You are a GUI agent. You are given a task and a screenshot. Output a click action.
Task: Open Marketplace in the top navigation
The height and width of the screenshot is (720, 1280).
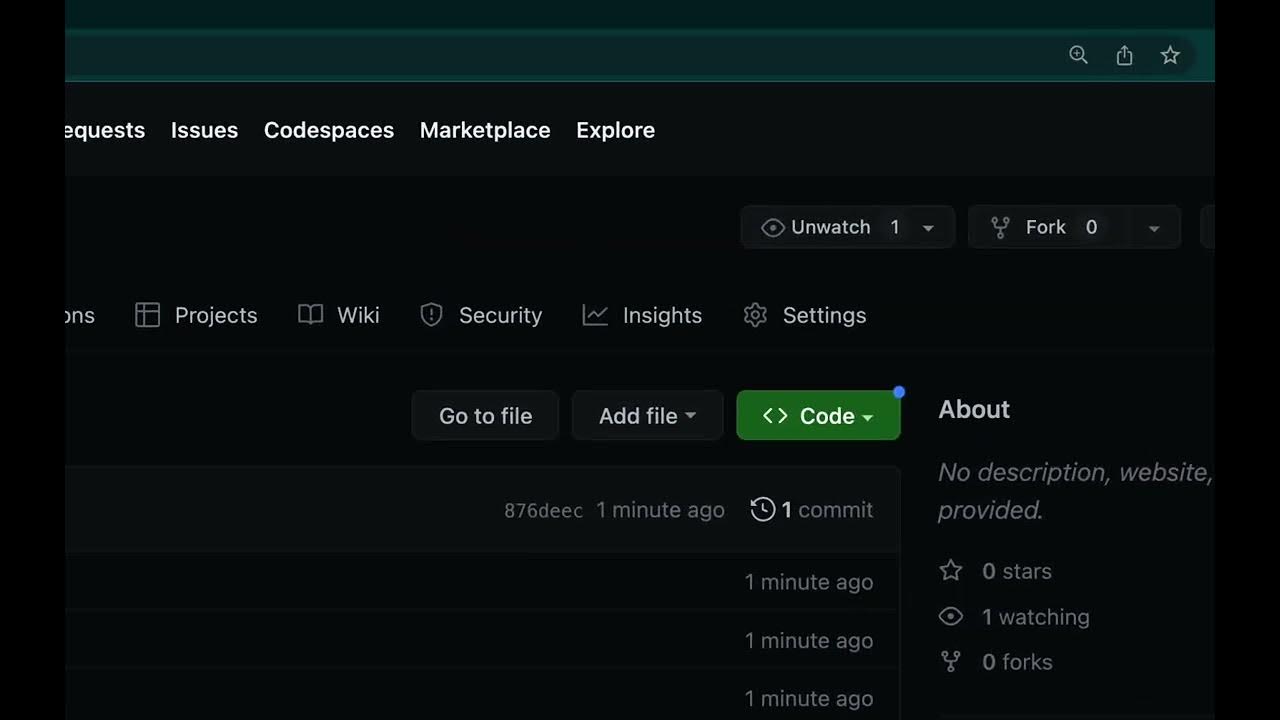tap(485, 130)
